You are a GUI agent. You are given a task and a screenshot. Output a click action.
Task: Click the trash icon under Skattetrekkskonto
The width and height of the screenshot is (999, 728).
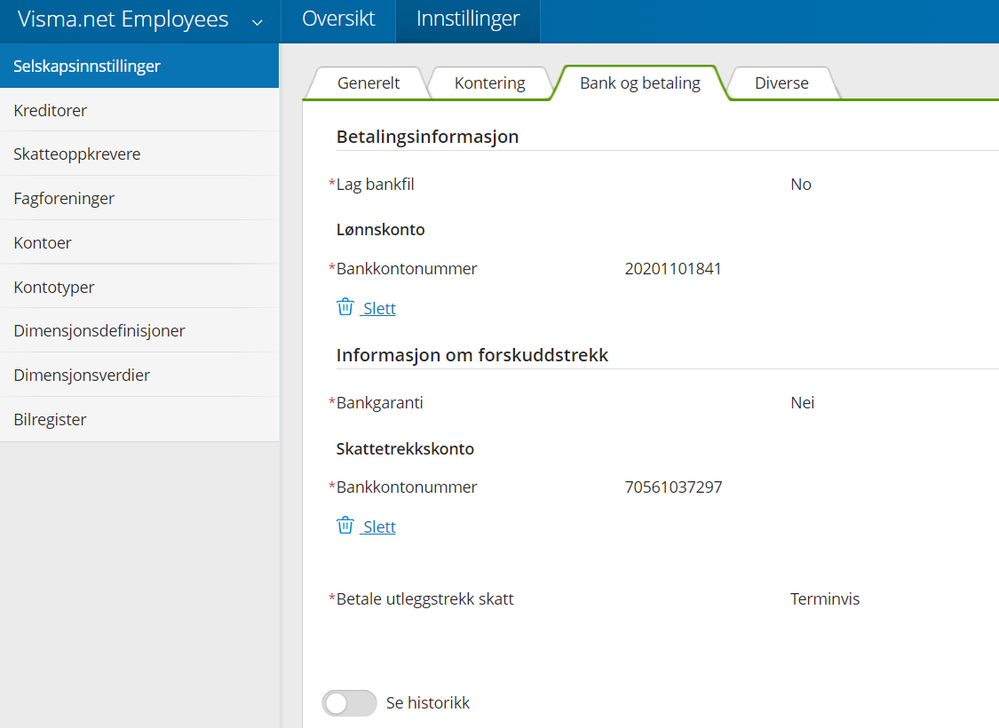tap(345, 526)
